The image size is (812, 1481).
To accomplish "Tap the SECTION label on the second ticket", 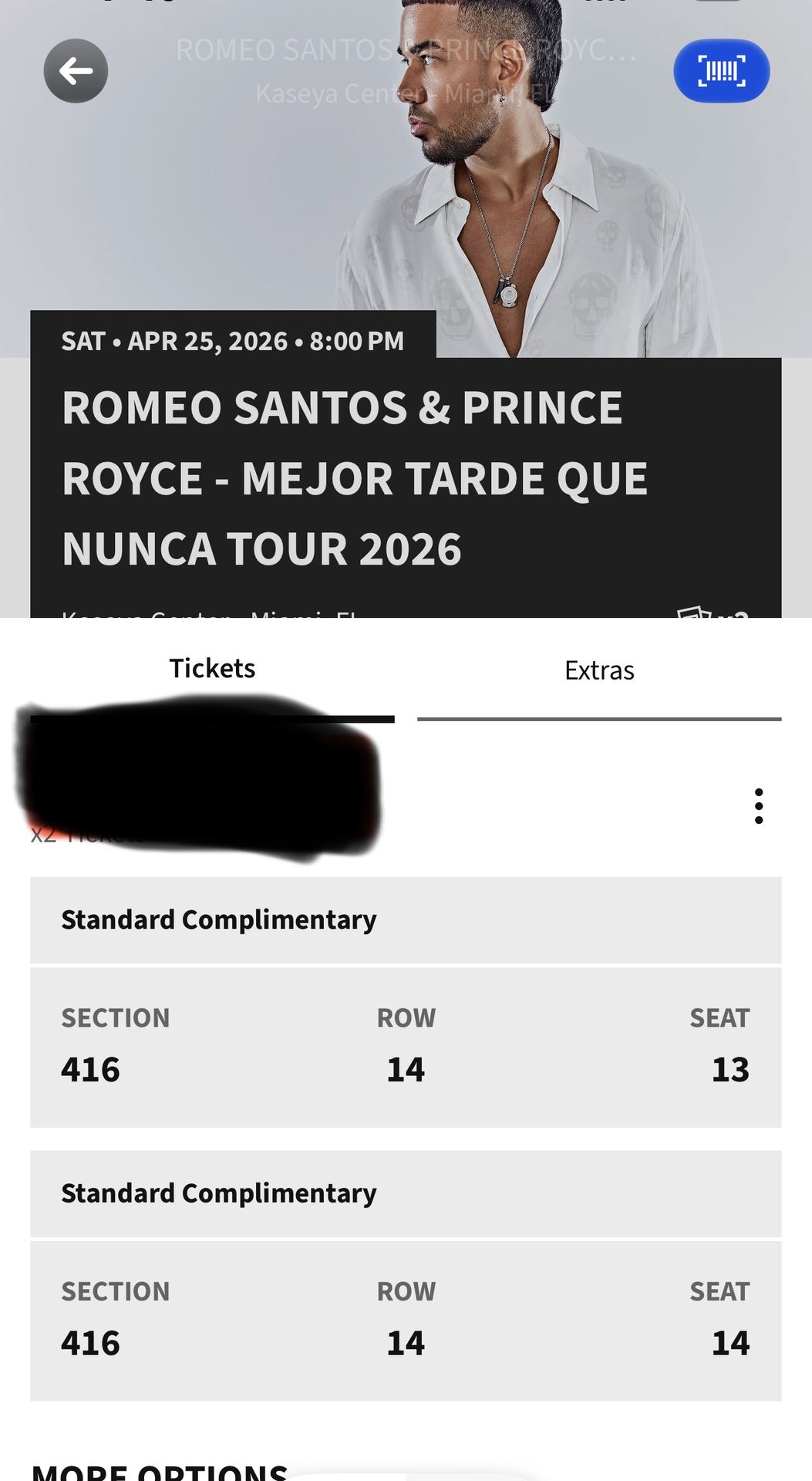I will click(116, 1291).
